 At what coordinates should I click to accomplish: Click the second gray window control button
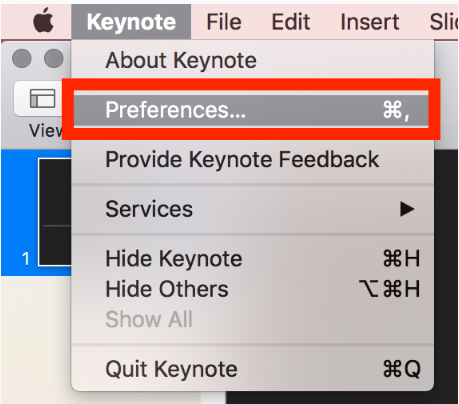(x=54, y=58)
